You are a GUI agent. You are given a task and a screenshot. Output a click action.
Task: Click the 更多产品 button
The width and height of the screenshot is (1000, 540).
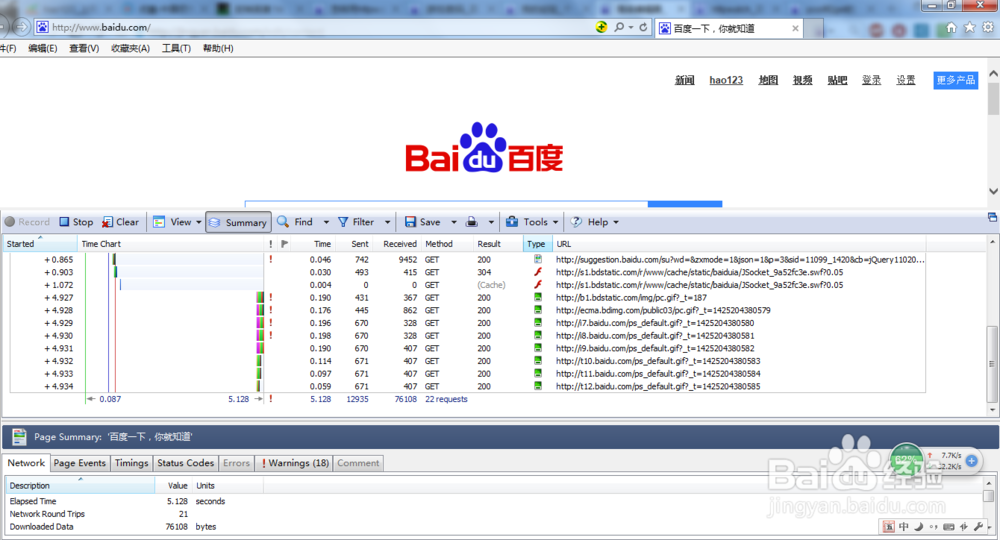pos(955,80)
